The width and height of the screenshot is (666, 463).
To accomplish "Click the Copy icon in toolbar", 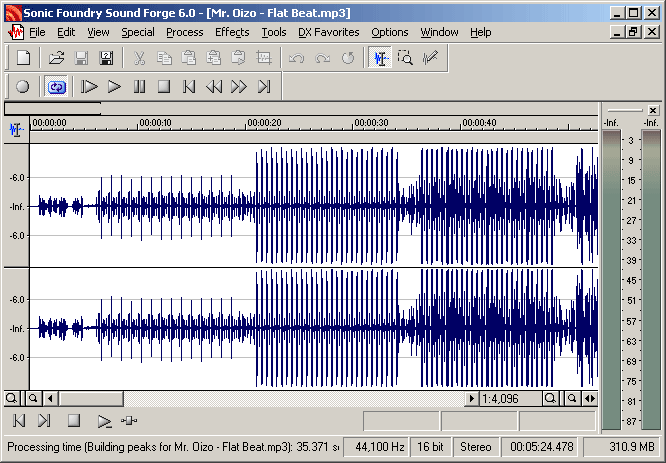I will [164, 58].
